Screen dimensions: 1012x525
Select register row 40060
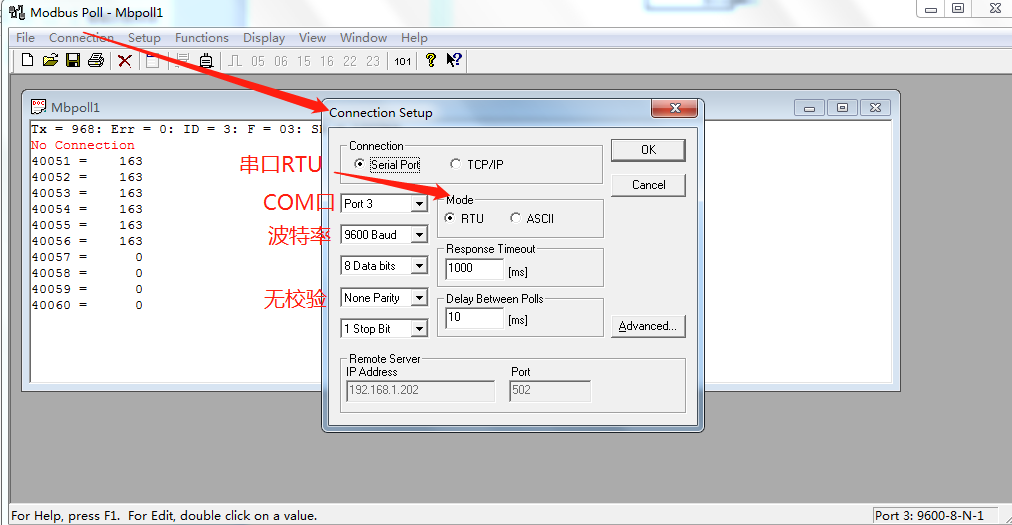87,305
